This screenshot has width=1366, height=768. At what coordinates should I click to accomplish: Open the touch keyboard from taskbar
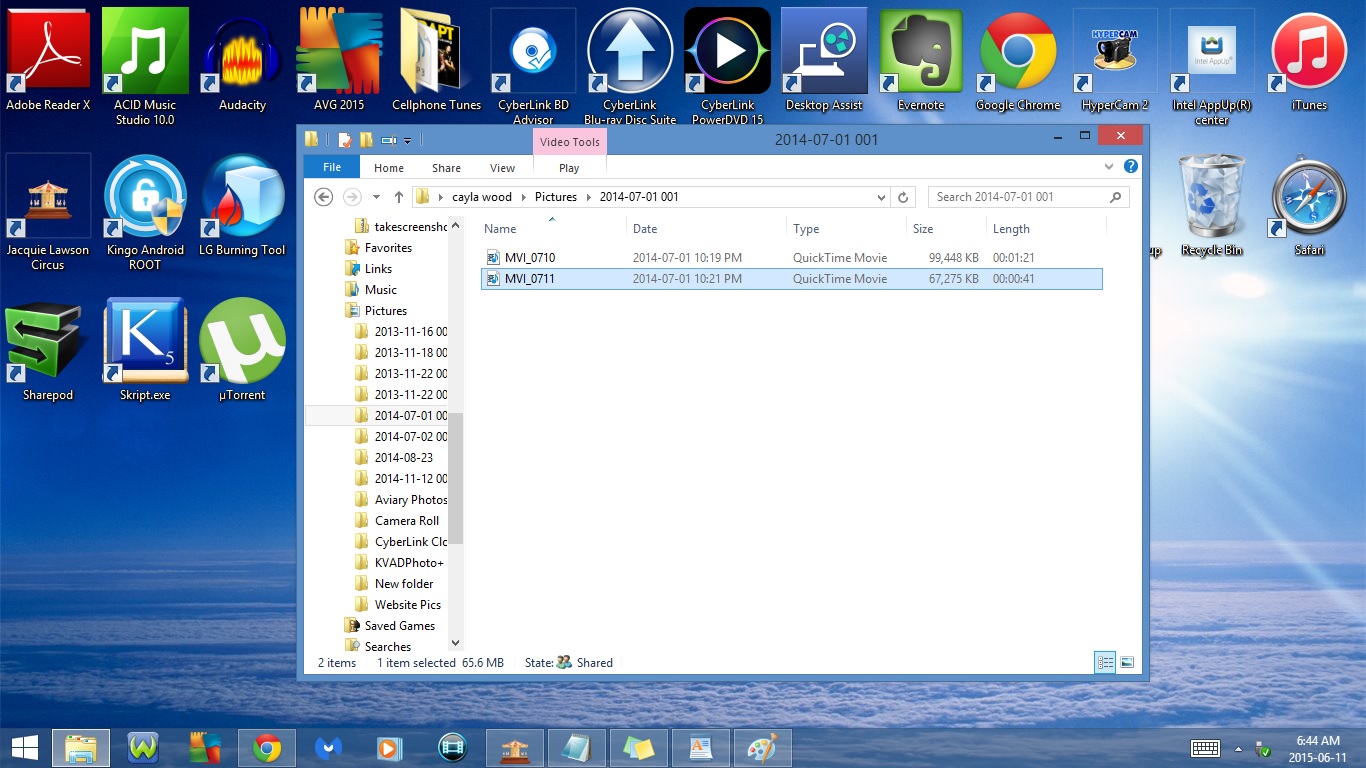coord(1205,748)
